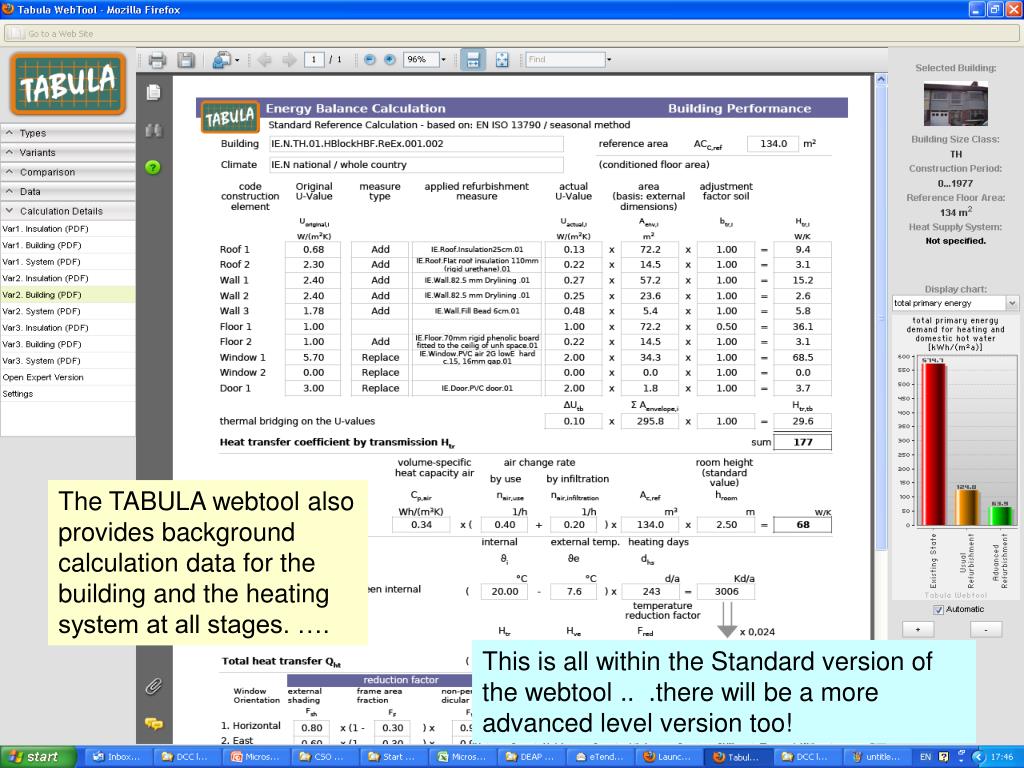Open the collaborate icon dropdown arrow
1024x768 pixels.
point(237,60)
